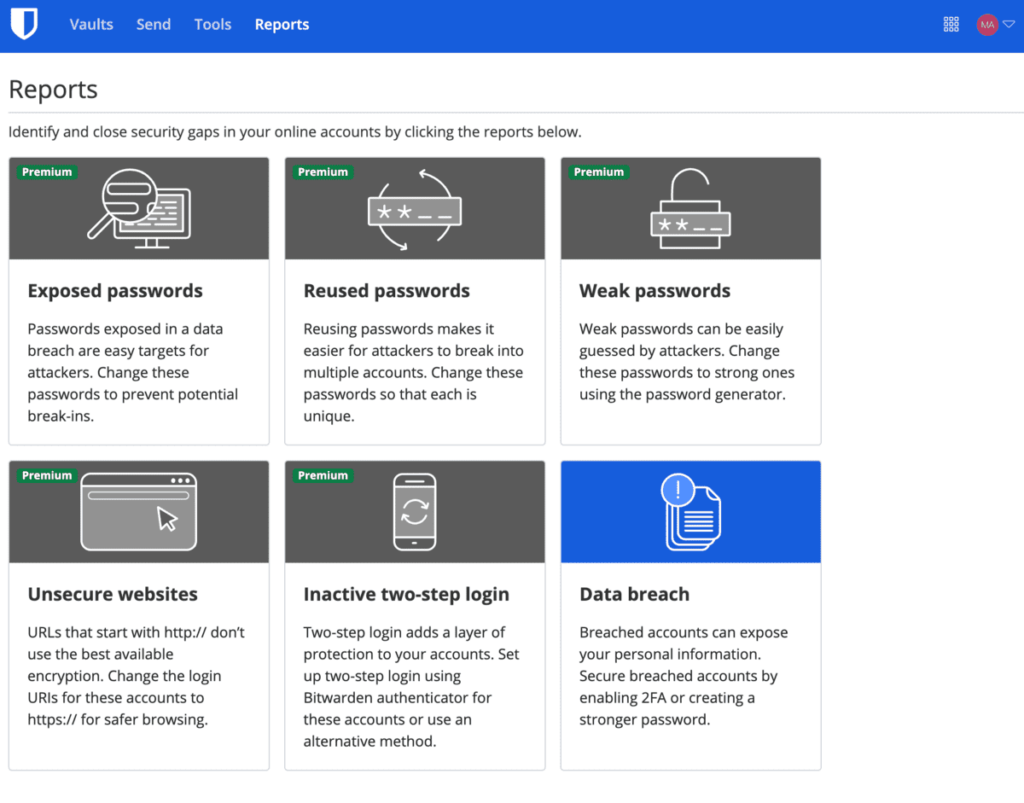Image resolution: width=1024 pixels, height=803 pixels.
Task: Click the Unsecure websites browser window icon
Action: point(138,512)
